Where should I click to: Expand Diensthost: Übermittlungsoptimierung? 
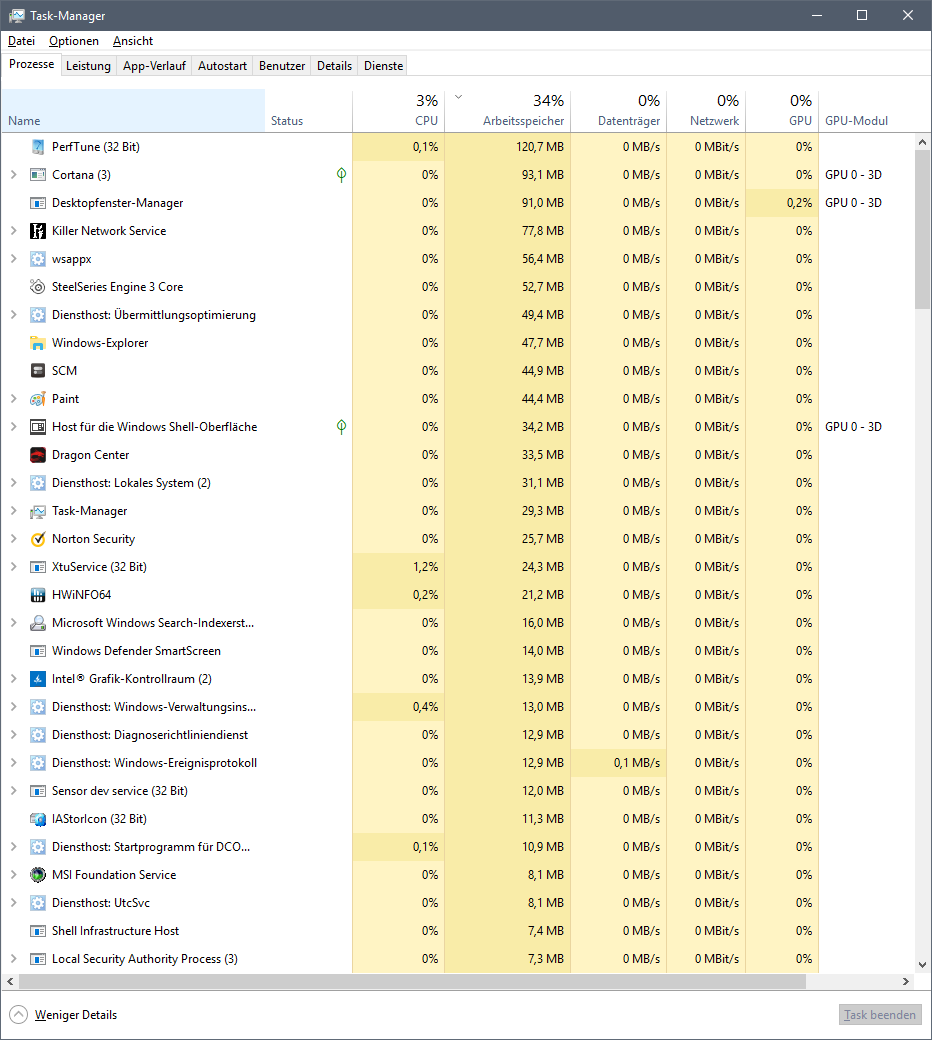[13, 314]
